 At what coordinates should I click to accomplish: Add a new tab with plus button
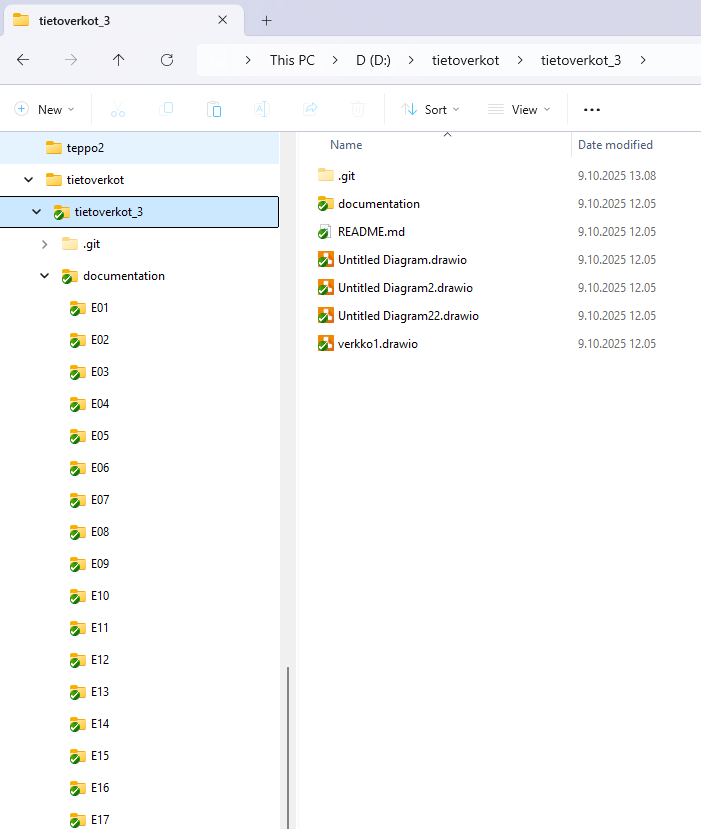coord(266,20)
